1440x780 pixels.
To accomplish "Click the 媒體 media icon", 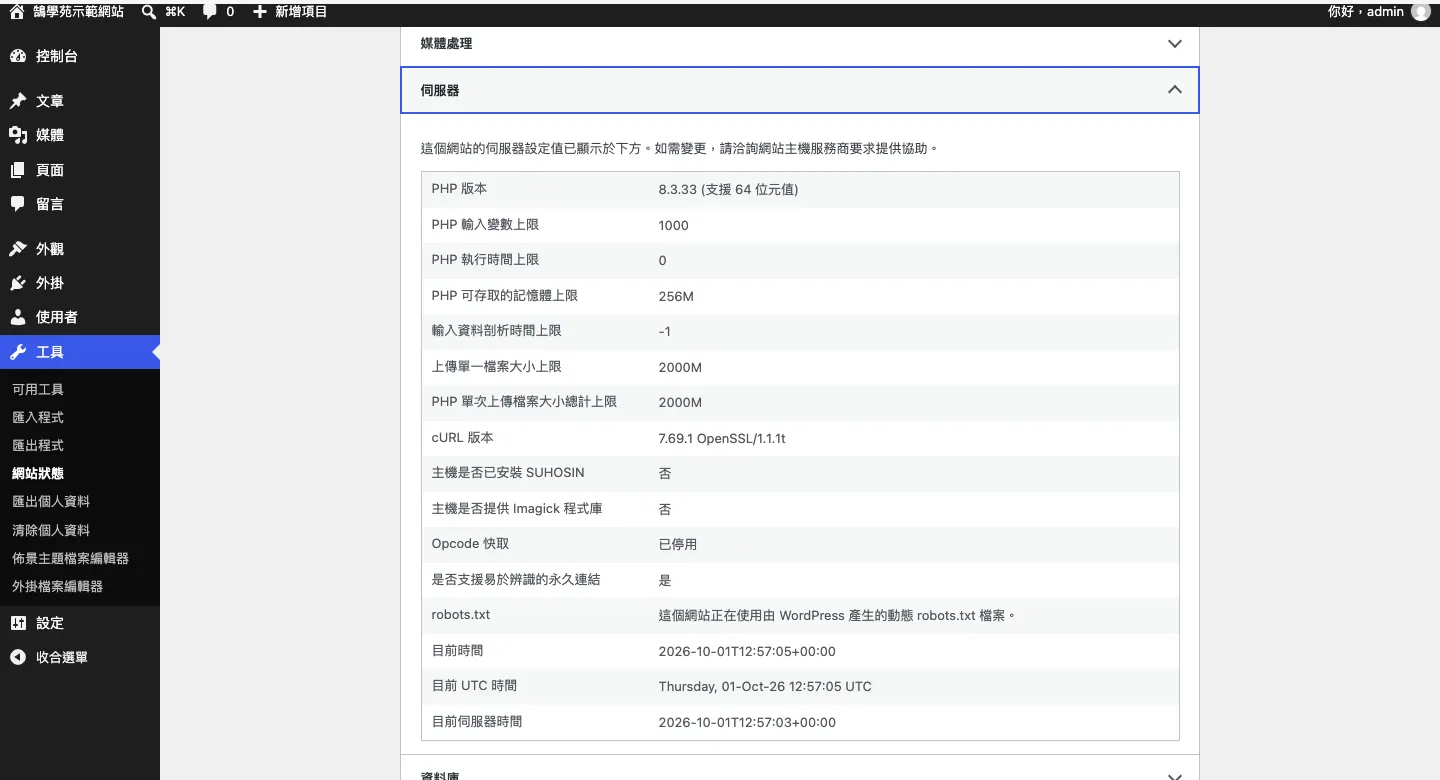I will (18, 135).
